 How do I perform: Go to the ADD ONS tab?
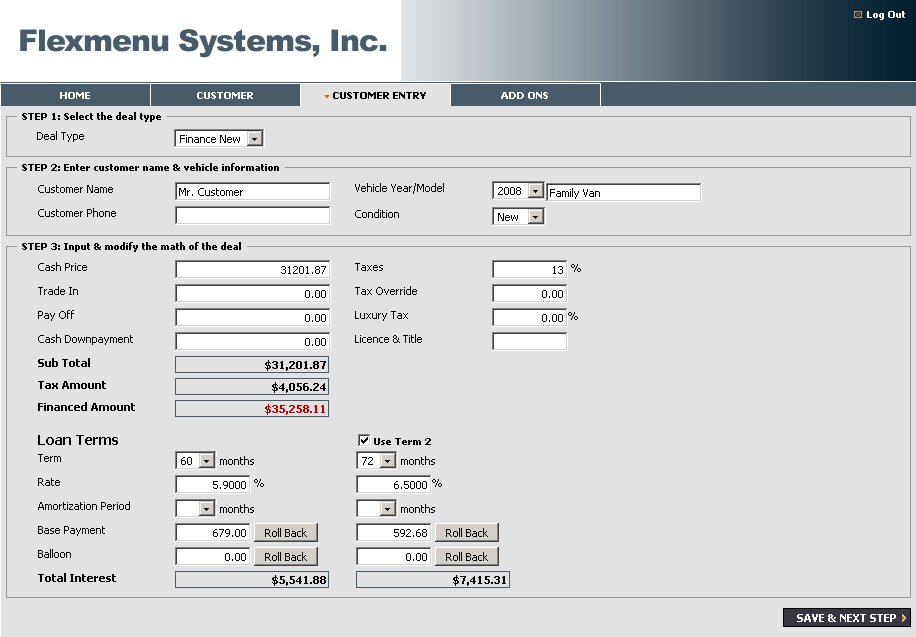[x=525, y=95]
